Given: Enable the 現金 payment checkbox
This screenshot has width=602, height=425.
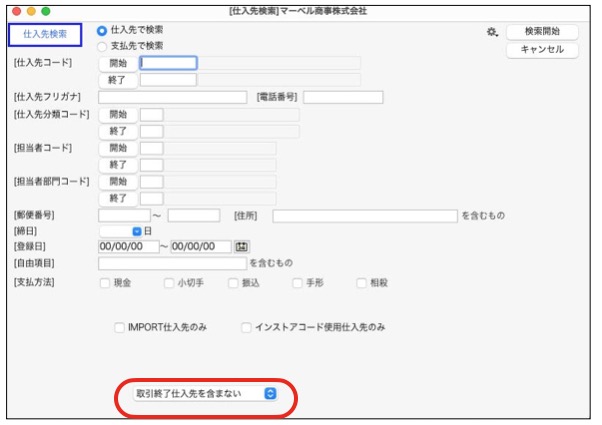Looking at the screenshot, I should [105, 283].
